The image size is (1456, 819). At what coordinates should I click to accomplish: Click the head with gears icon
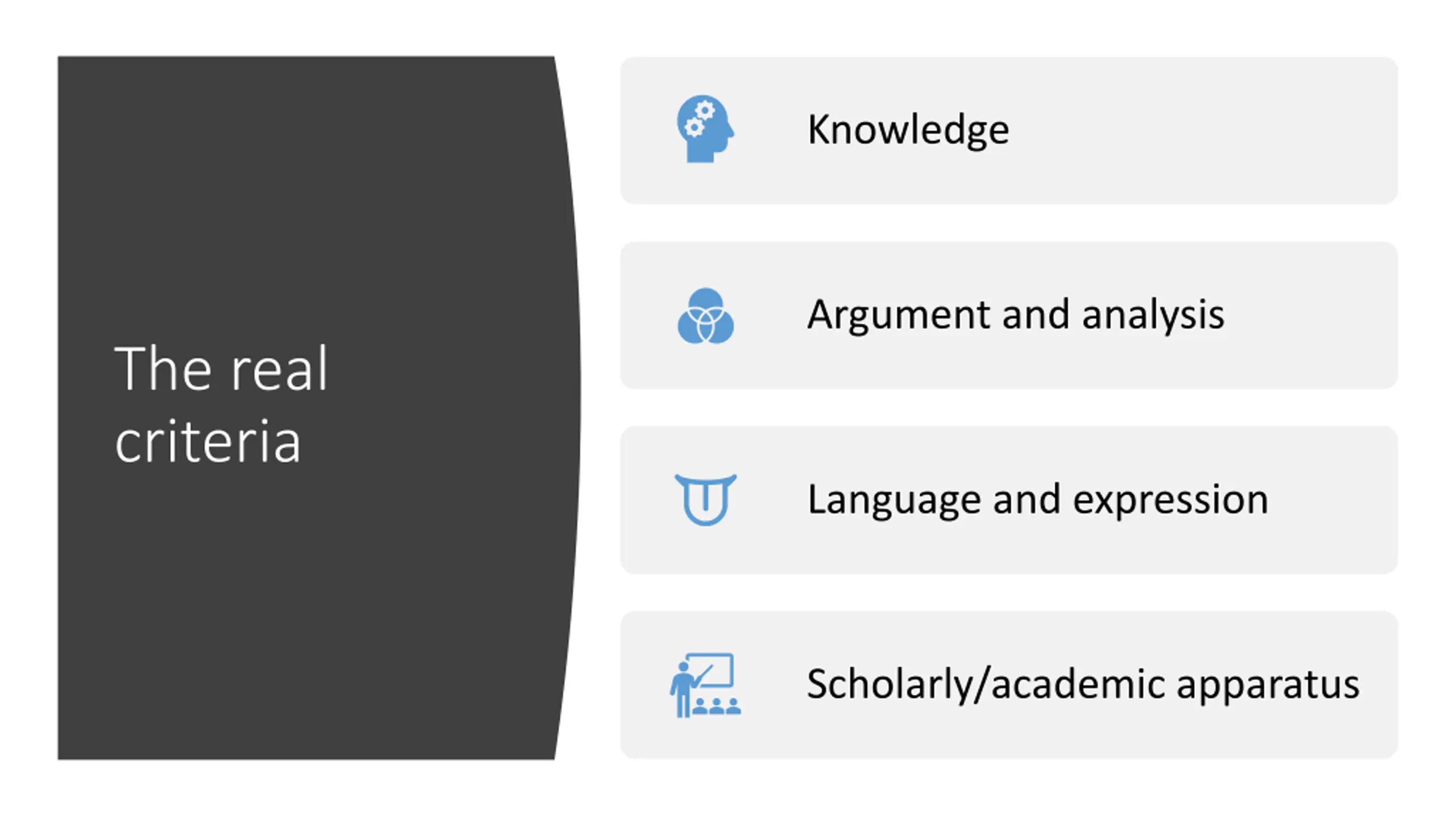click(705, 129)
